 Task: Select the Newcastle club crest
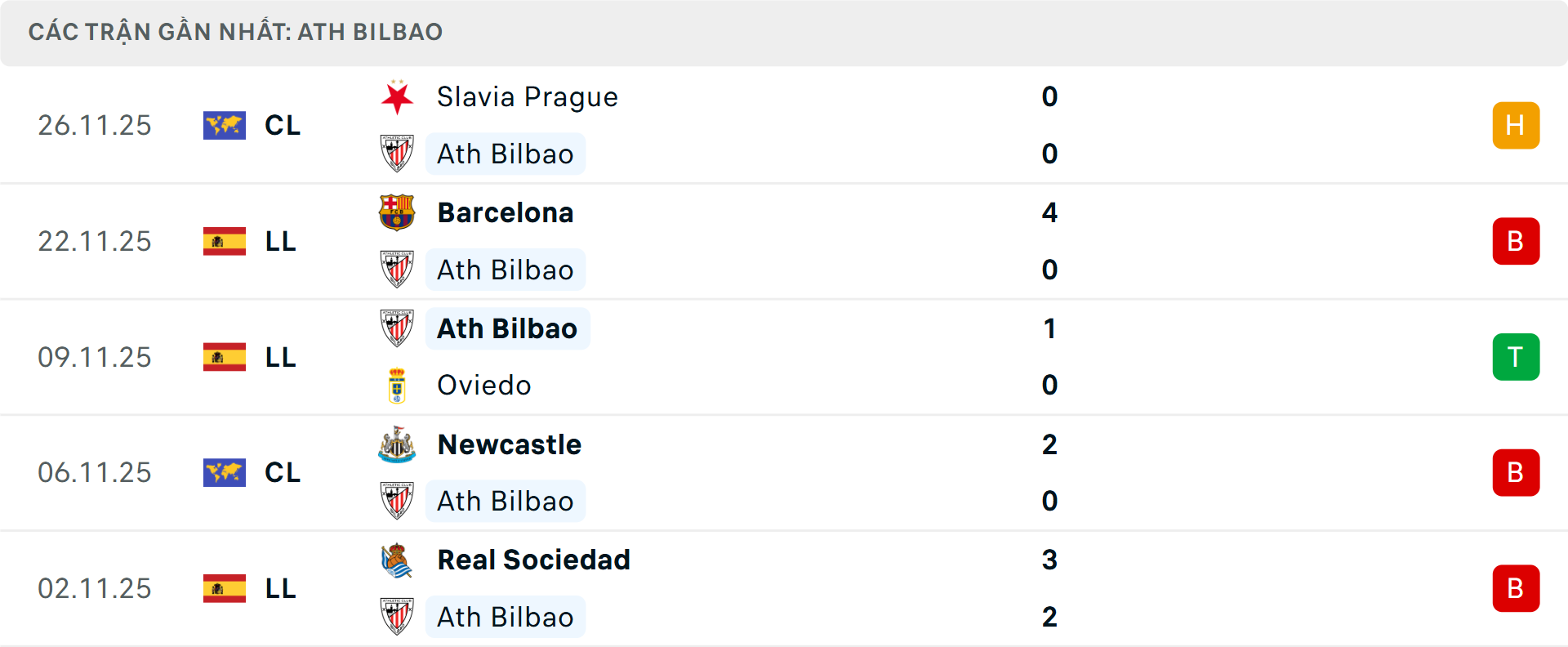coord(398,444)
